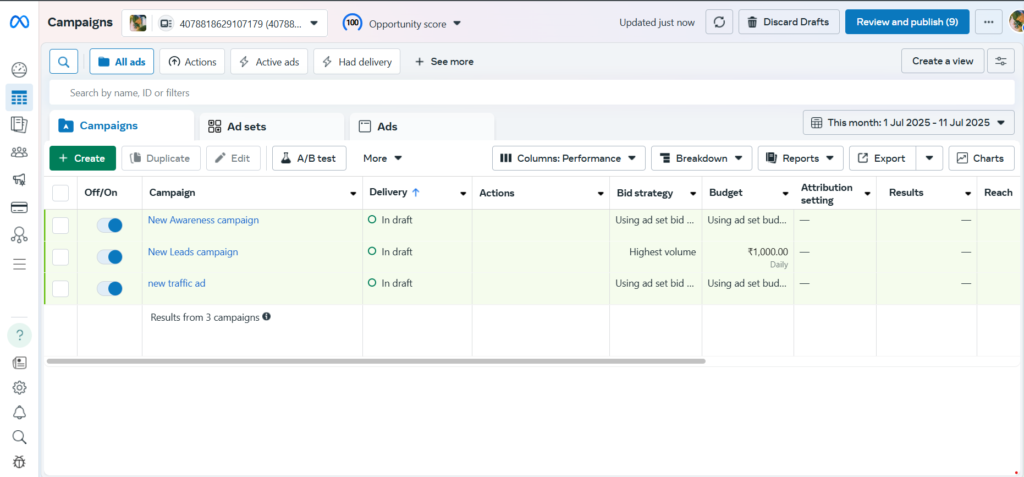1024x477 pixels.
Task: Open the Breakdown dropdown
Action: pos(701,158)
